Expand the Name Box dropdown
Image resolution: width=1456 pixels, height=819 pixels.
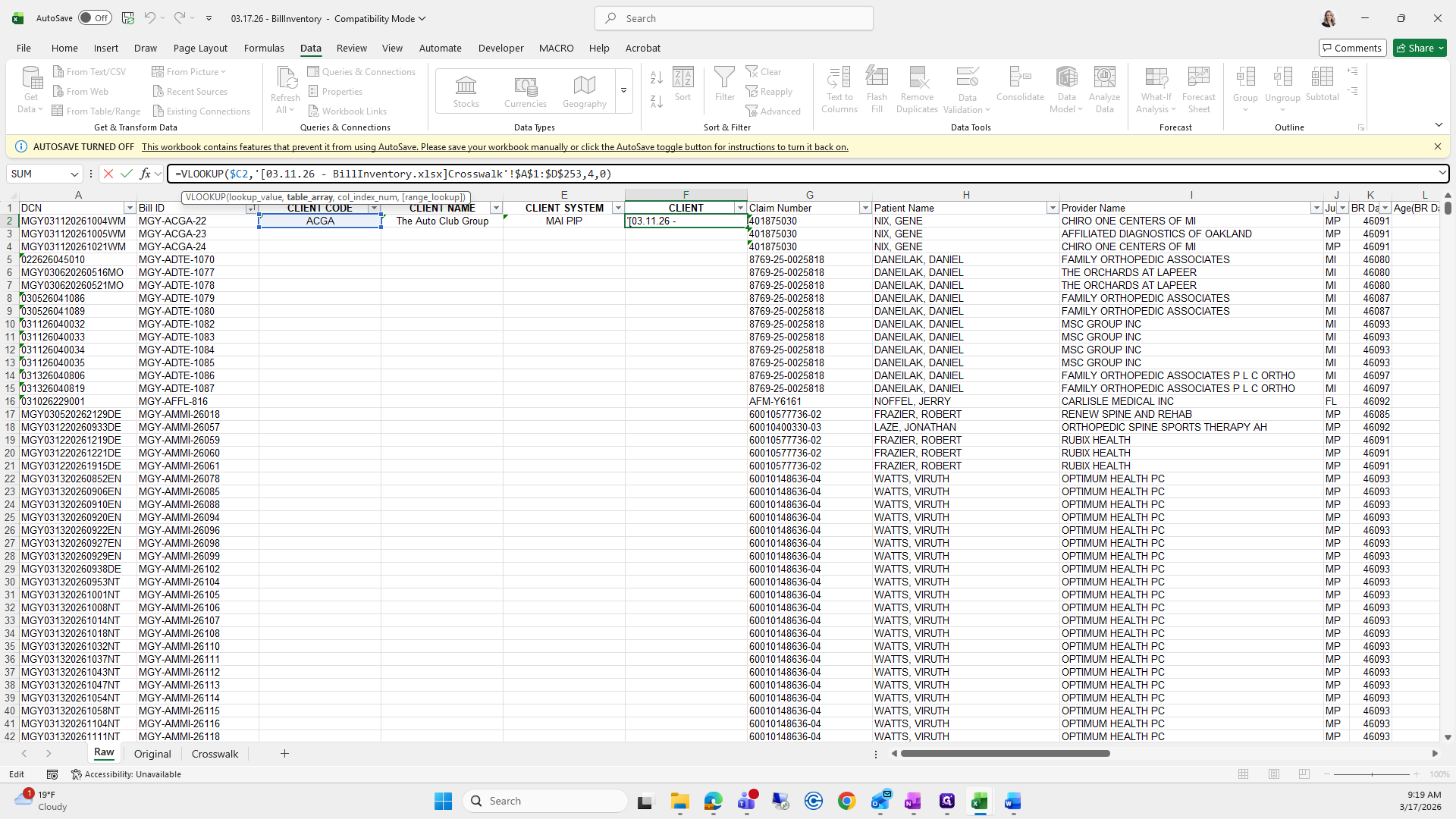[x=74, y=174]
